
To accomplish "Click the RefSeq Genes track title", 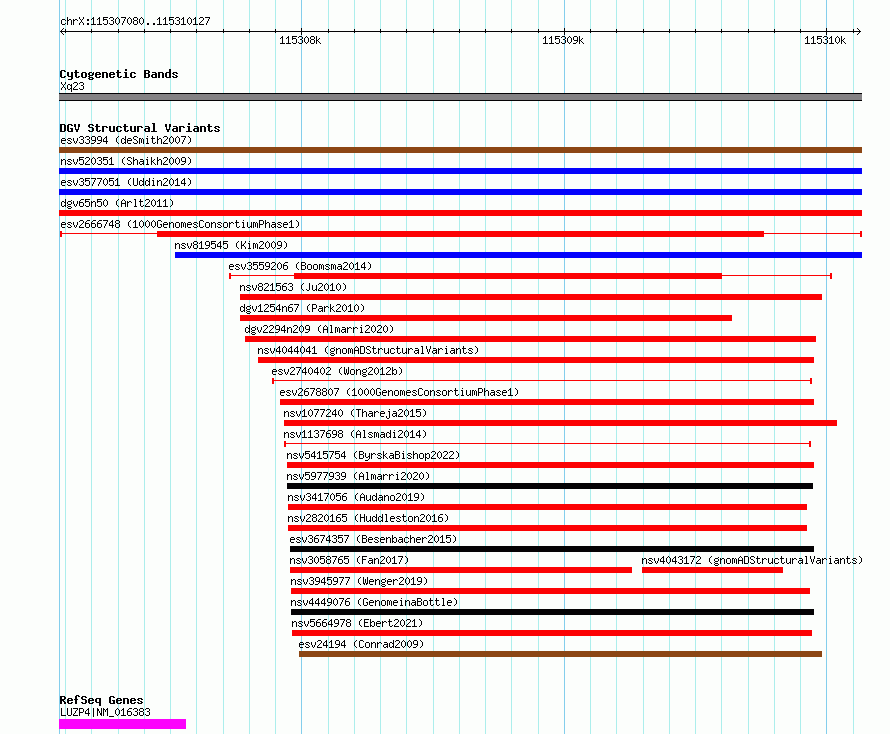I will pyautogui.click(x=101, y=700).
